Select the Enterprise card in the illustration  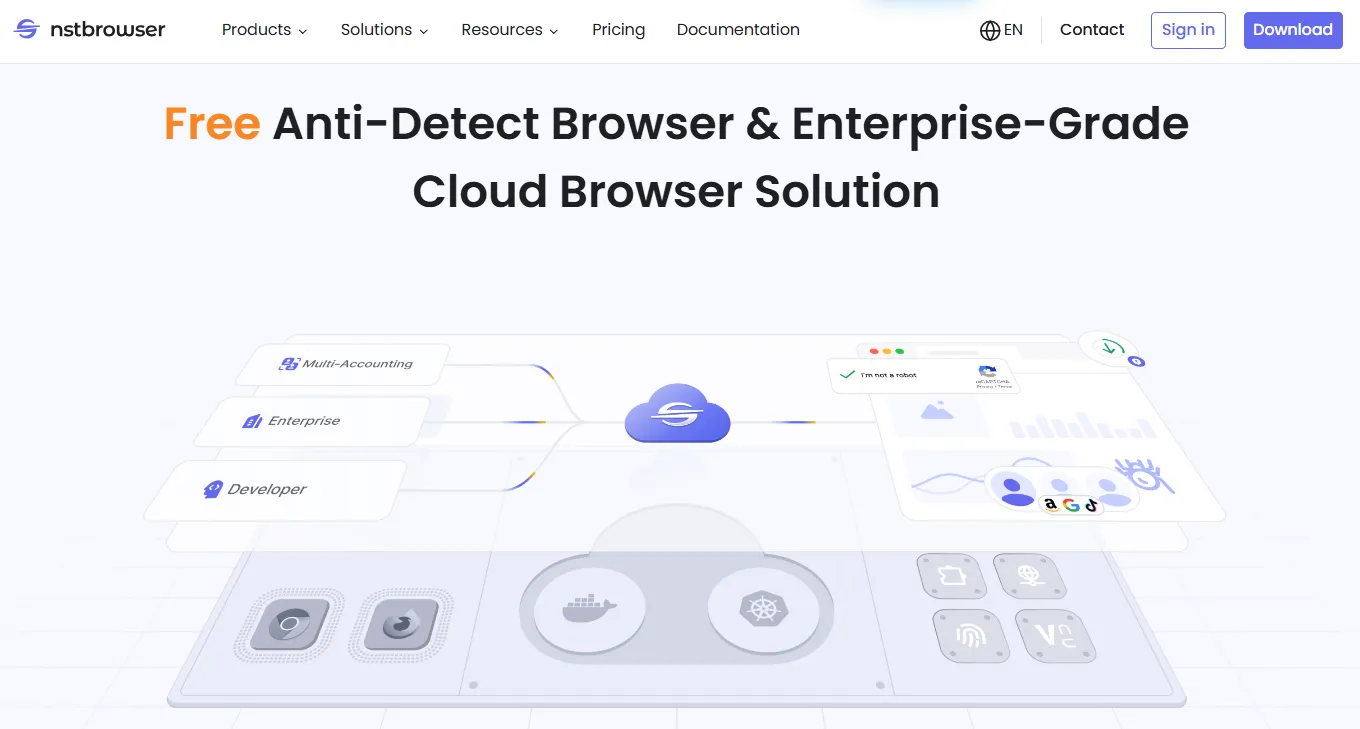tap(312, 421)
